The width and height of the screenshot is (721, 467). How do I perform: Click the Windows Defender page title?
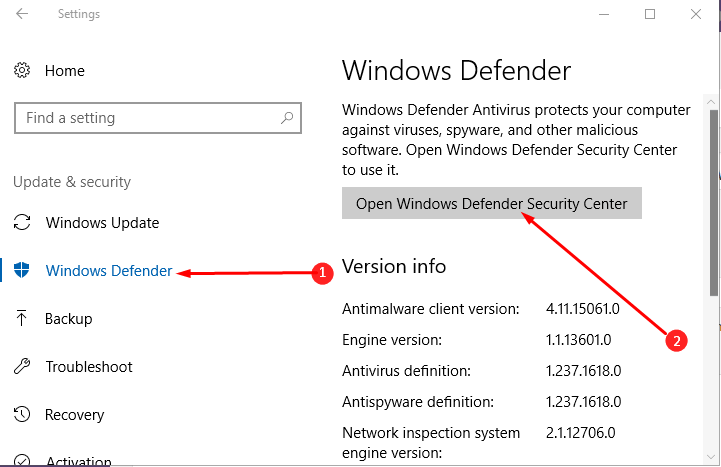click(x=457, y=71)
